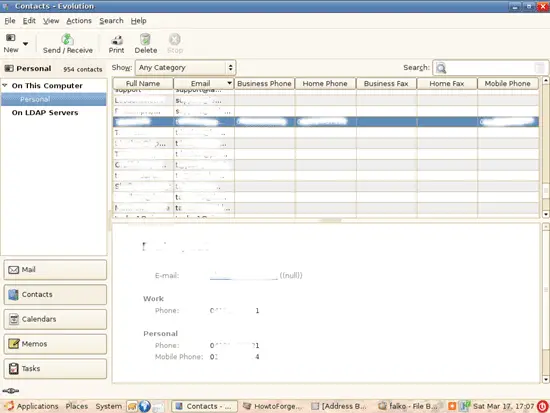The width and height of the screenshot is (550, 413).
Task: Click the Personal header book icon
Action: [9, 68]
